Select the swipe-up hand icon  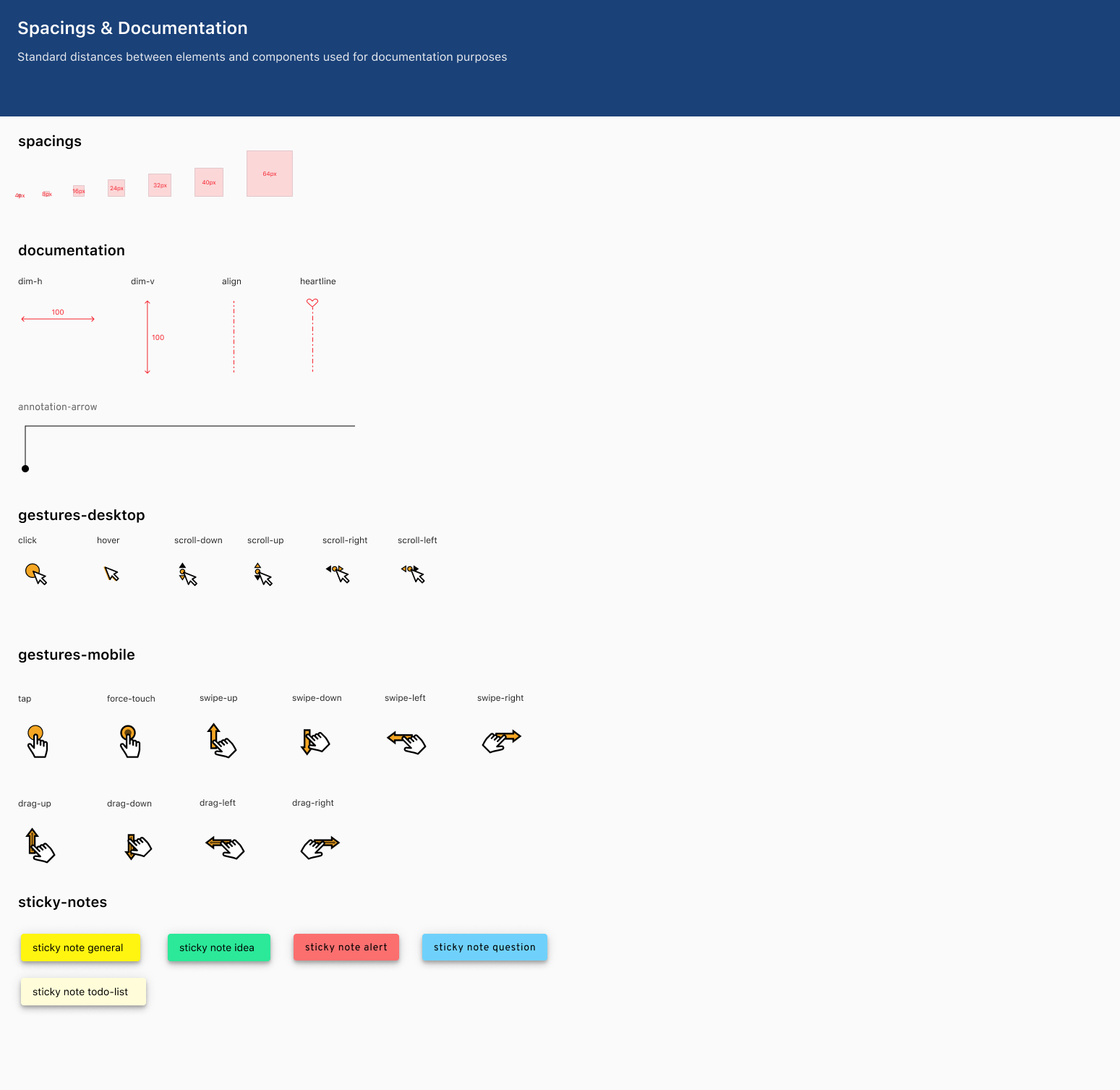pos(221,741)
